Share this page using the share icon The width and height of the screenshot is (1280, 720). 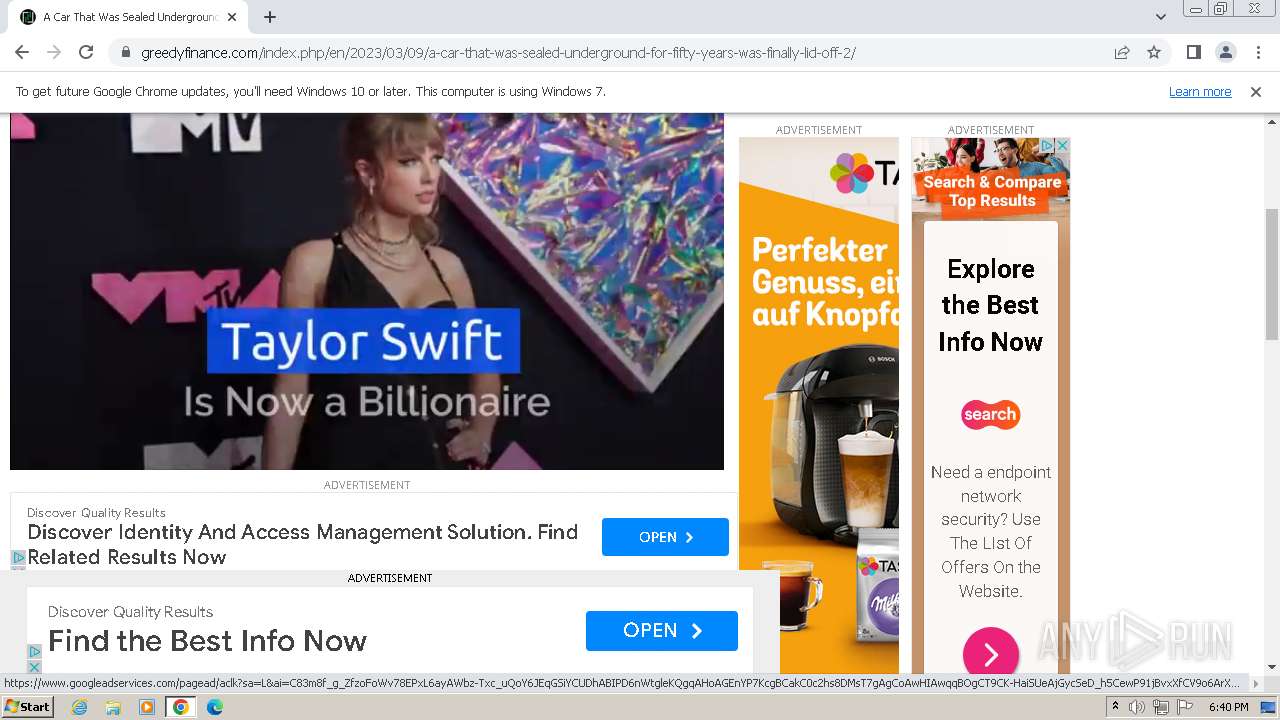(x=1122, y=52)
